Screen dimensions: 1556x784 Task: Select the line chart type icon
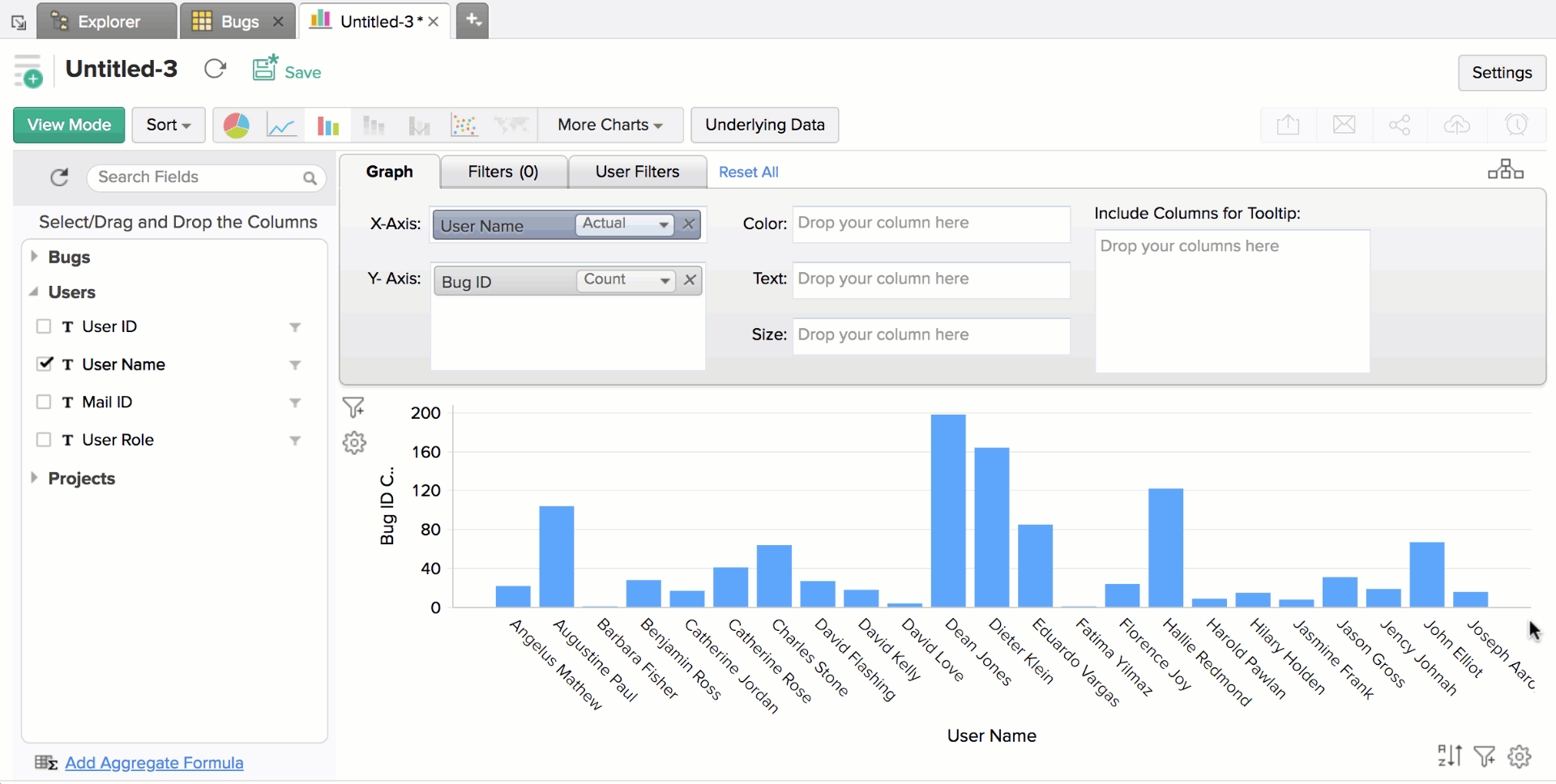tap(281, 126)
